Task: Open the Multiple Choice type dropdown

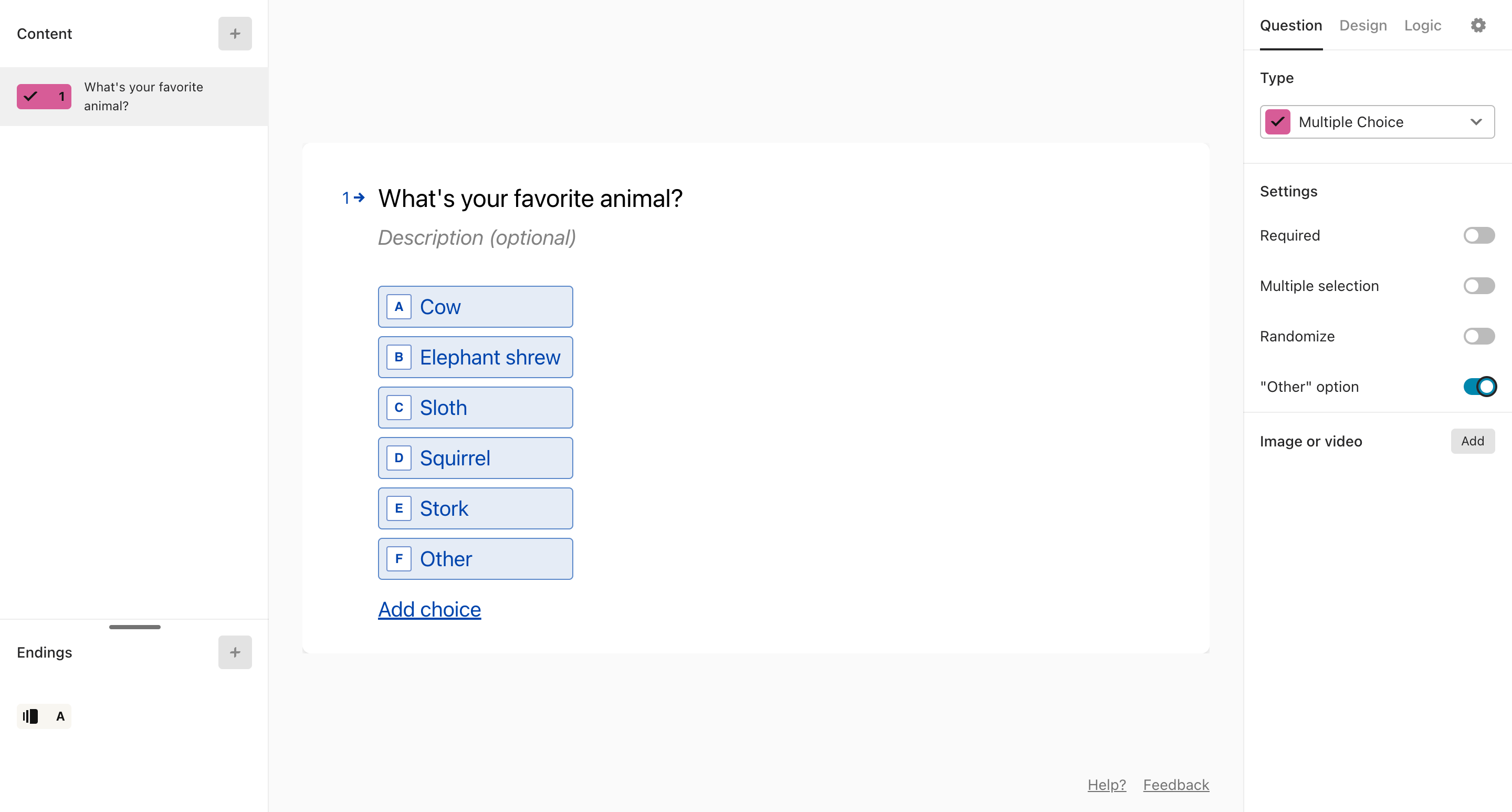Action: tap(1377, 121)
